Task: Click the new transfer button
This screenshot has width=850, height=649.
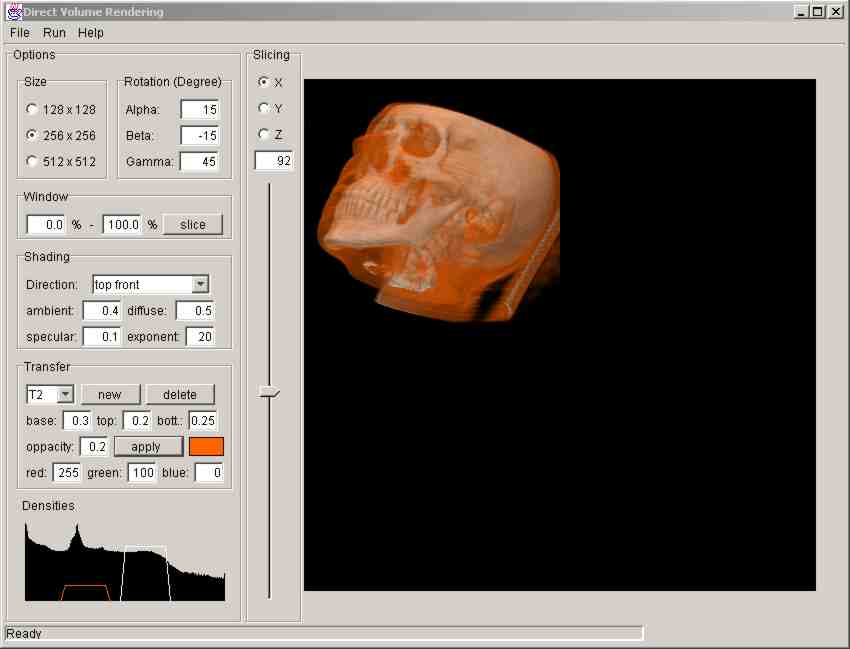Action: pyautogui.click(x=110, y=394)
